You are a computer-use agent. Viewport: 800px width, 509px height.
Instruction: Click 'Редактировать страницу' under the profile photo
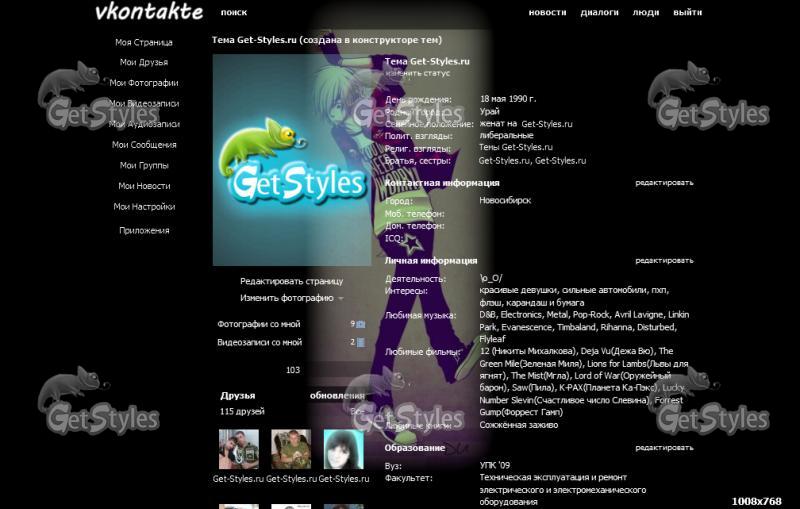pyautogui.click(x=291, y=281)
